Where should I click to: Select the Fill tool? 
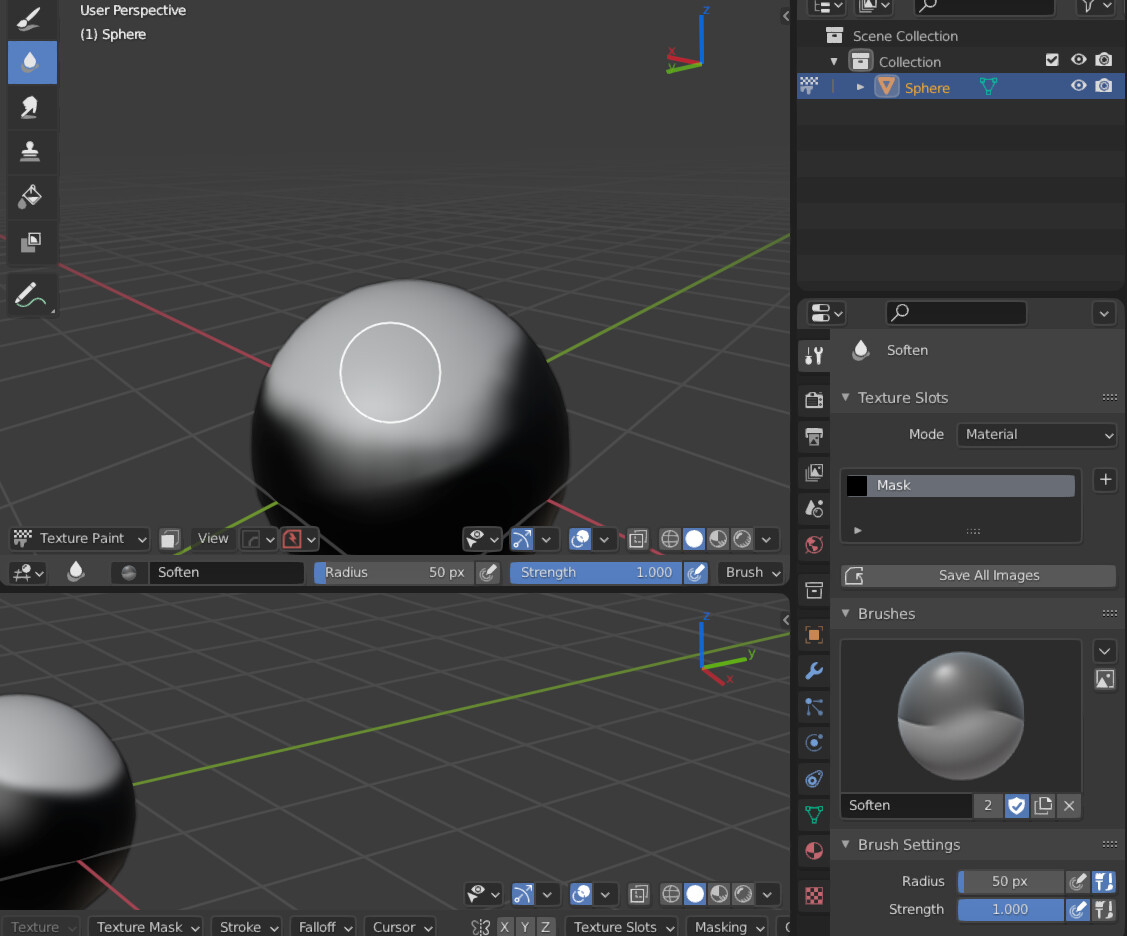click(31, 197)
